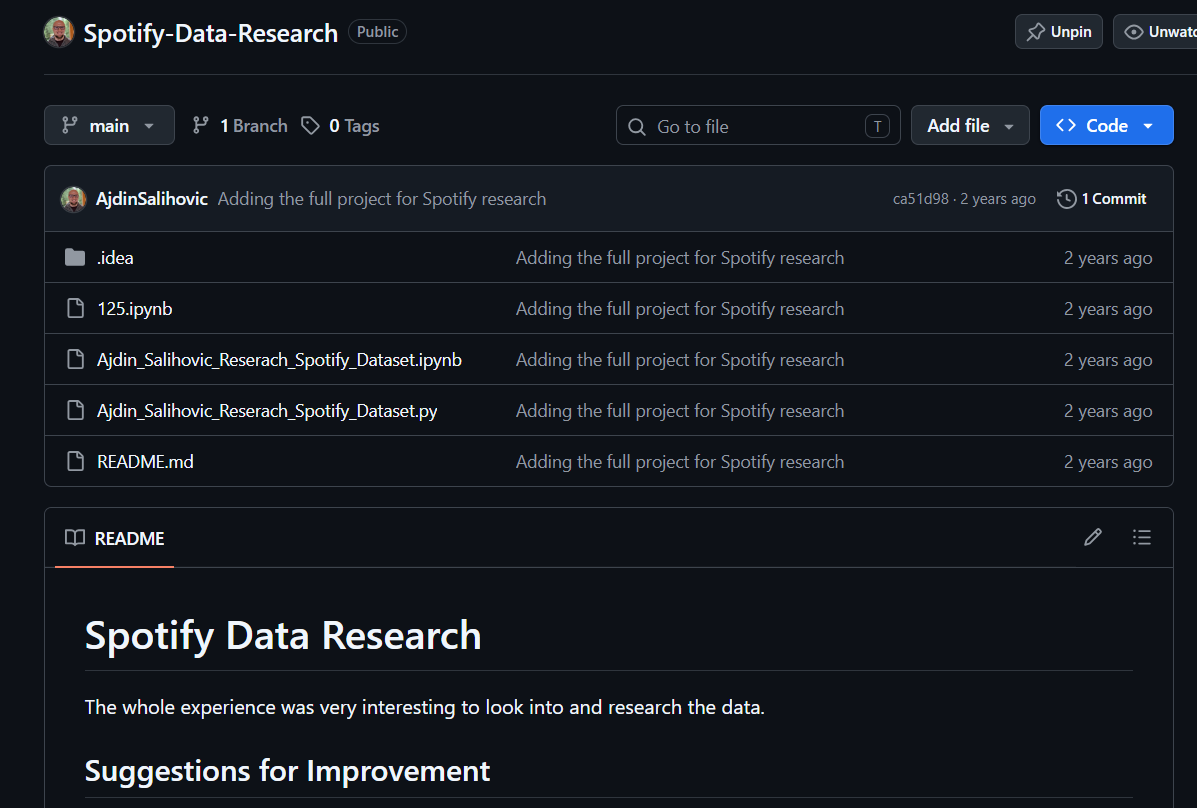Open Ajdin_Salihovic_Reserach_Spotify_Dataset.ipynb

pyautogui.click(x=279, y=360)
